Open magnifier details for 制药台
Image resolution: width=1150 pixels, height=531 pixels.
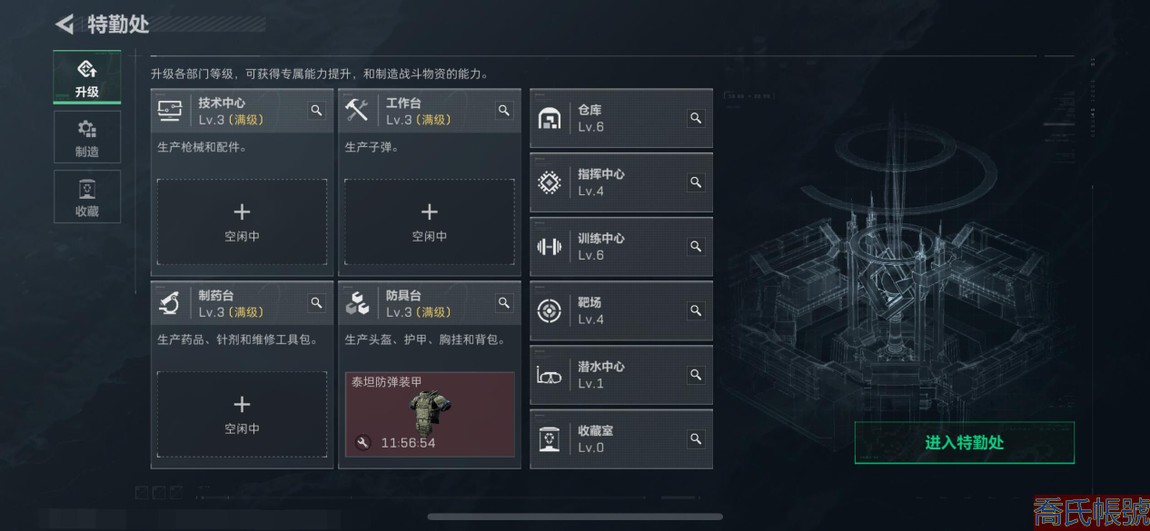pos(316,303)
